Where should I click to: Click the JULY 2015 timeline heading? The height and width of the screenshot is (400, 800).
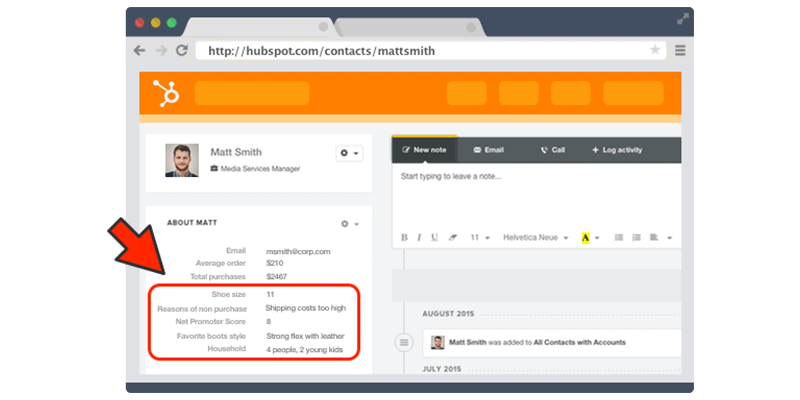442,369
